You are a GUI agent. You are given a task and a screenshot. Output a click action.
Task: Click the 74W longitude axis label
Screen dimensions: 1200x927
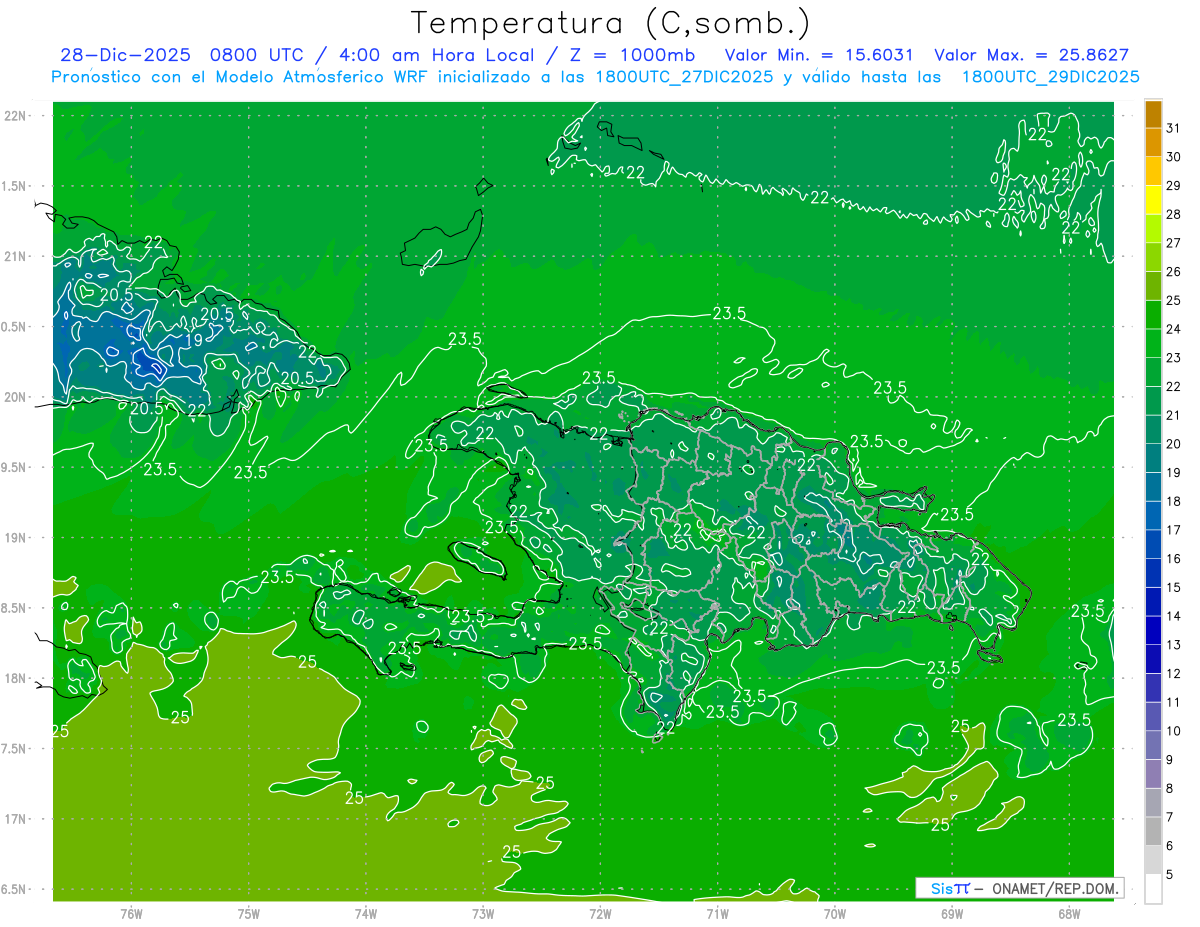coord(366,913)
